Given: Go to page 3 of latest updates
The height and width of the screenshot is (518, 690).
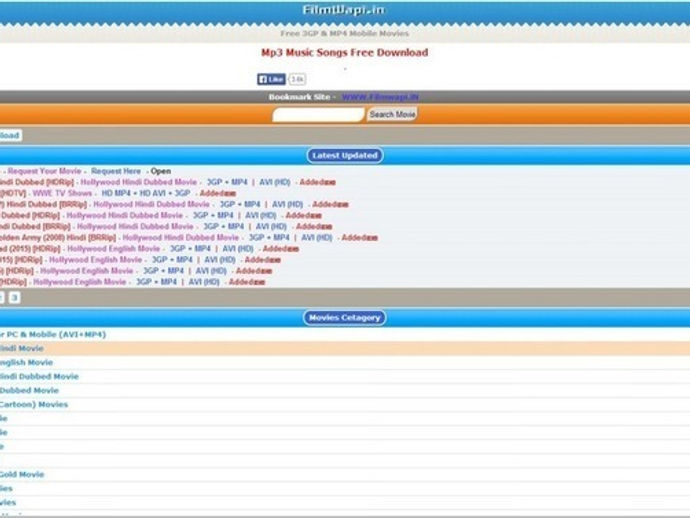Looking at the screenshot, I should pos(15,298).
